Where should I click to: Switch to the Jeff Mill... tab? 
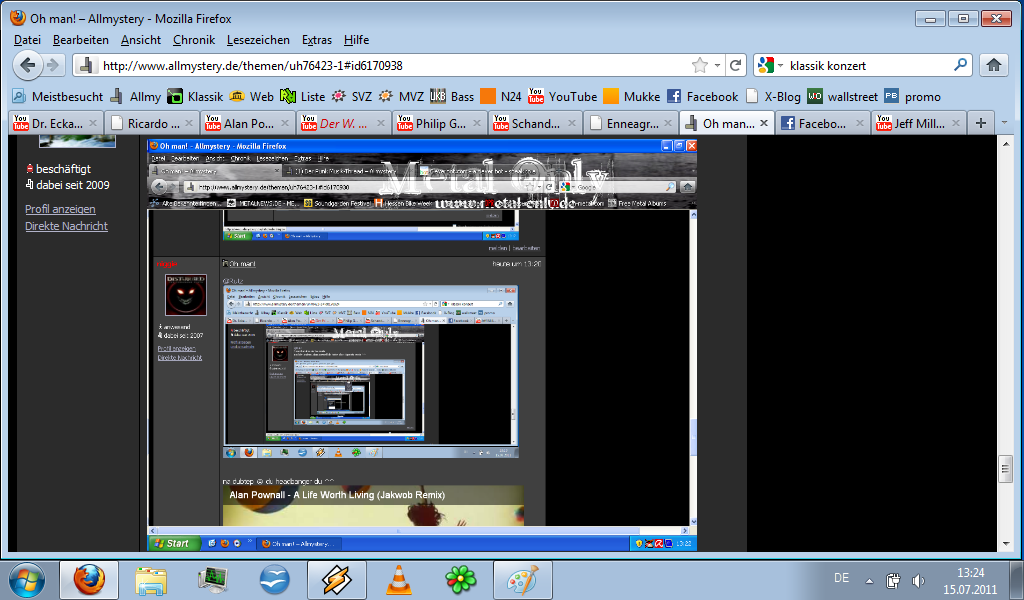coord(920,123)
